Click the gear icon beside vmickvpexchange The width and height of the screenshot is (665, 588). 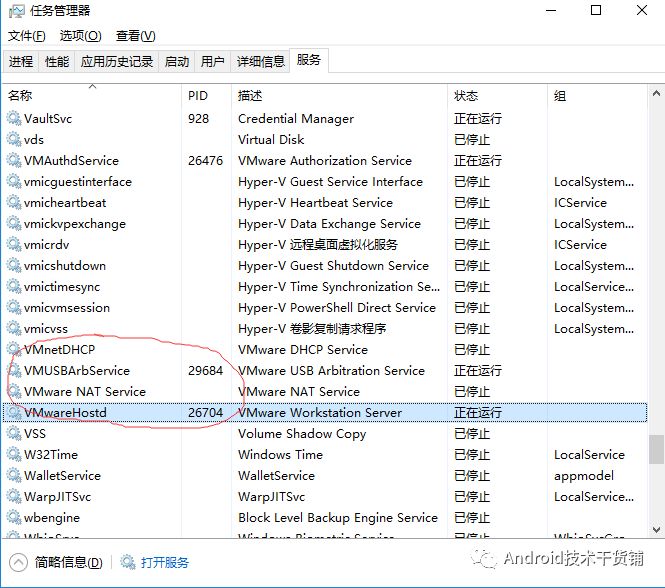pyautogui.click(x=14, y=223)
